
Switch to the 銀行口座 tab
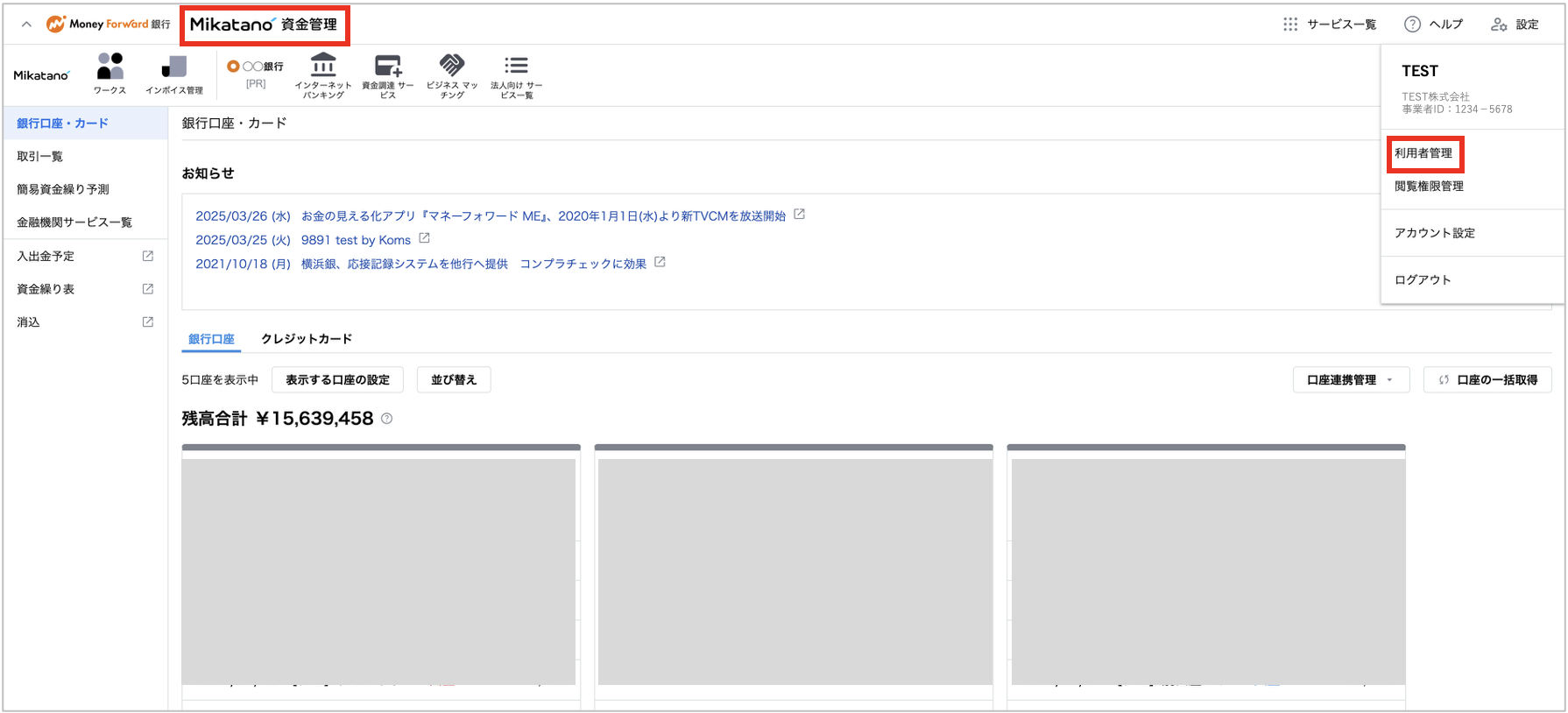click(x=211, y=339)
